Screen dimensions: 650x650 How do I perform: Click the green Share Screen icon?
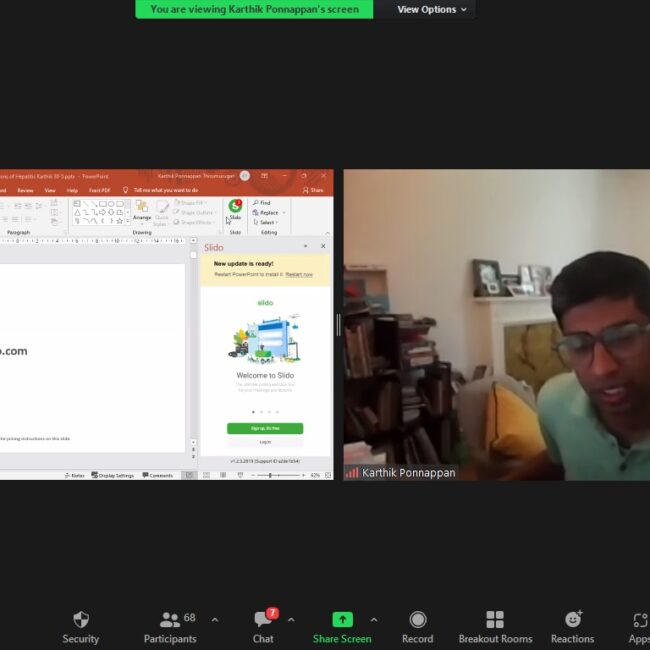point(342,620)
